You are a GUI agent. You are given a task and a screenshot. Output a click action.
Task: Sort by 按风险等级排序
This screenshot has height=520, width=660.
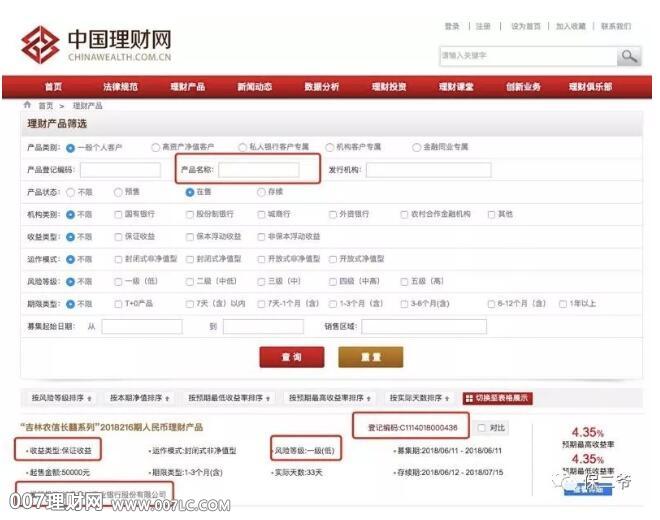pyautogui.click(x=61, y=398)
